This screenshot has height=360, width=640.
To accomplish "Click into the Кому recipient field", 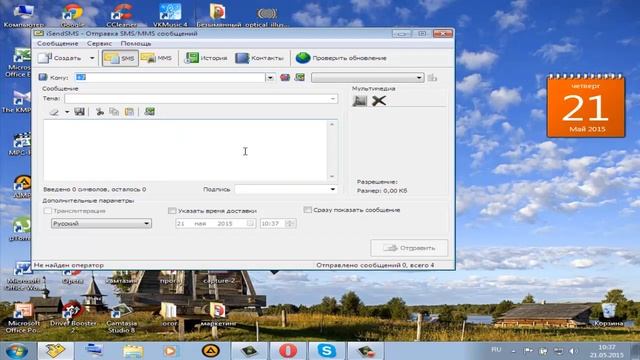I will click(170, 77).
